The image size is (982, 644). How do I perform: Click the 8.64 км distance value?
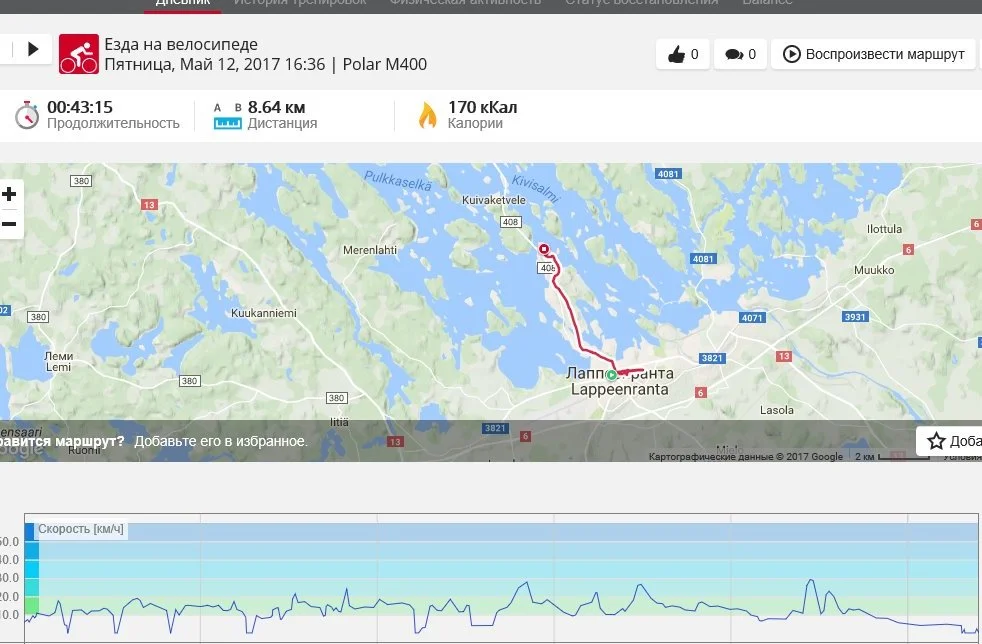[276, 107]
